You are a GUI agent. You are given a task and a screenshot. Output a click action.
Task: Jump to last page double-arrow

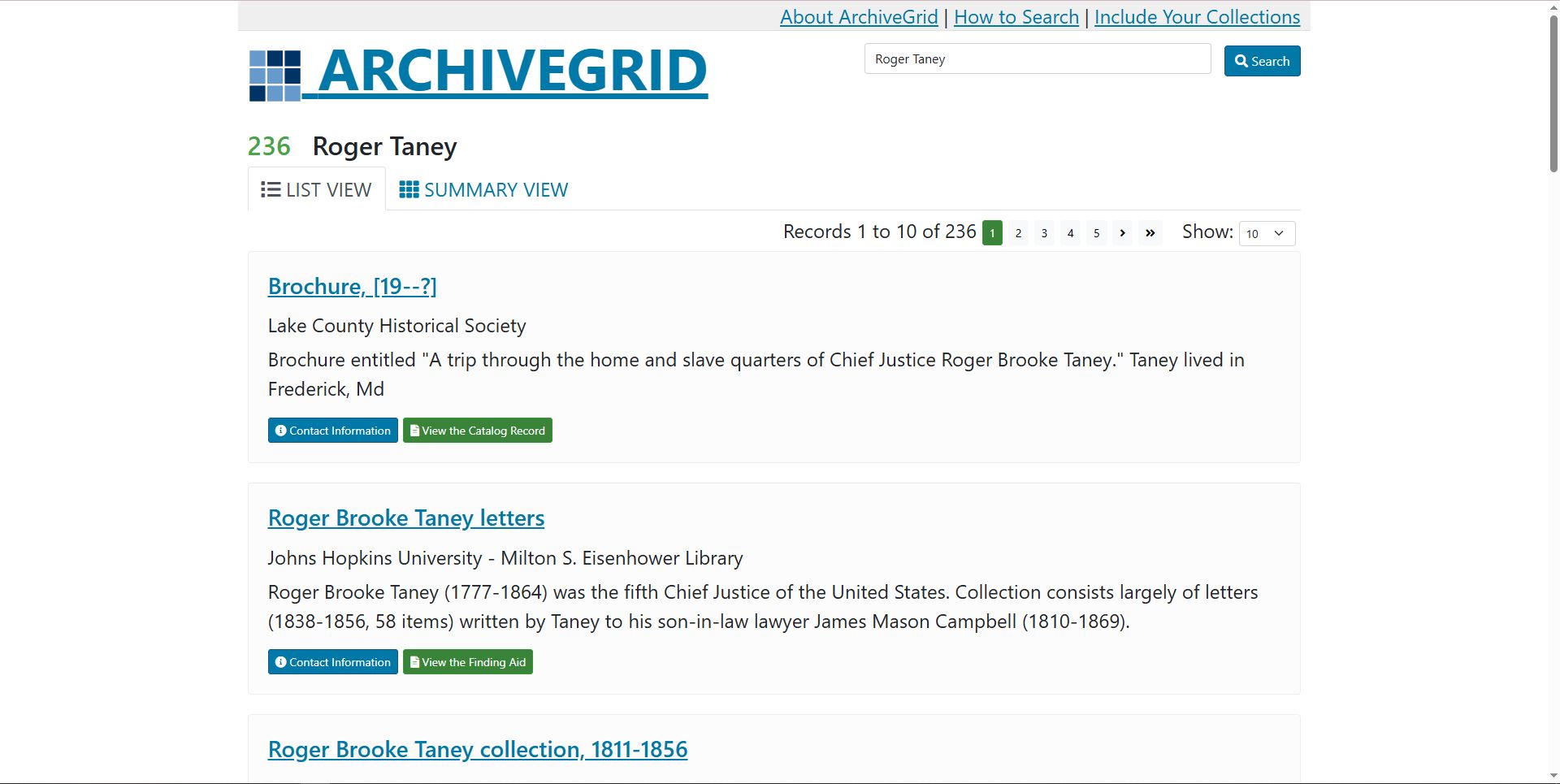[x=1150, y=233]
